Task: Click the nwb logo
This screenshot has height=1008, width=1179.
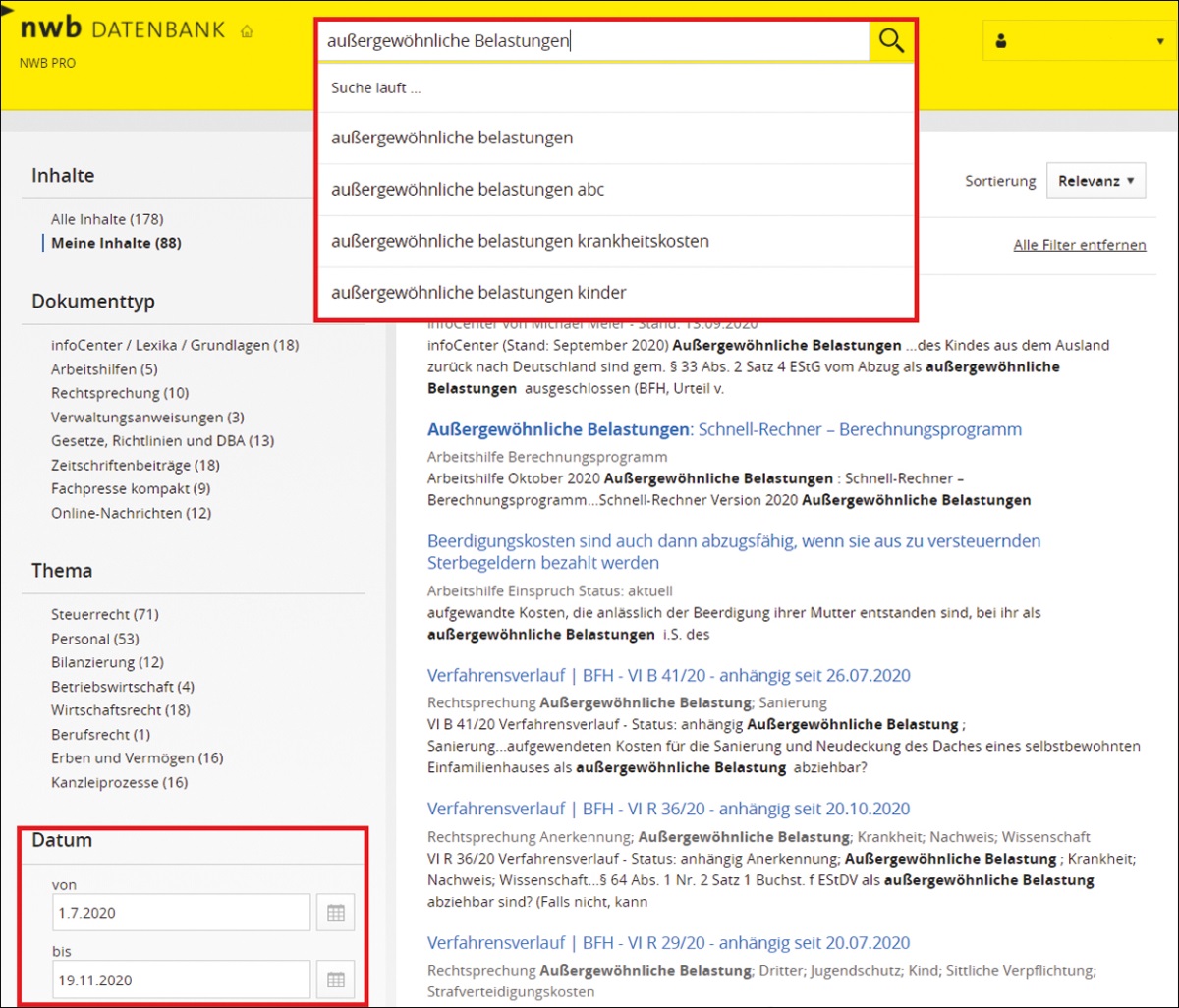Action: click(x=50, y=29)
